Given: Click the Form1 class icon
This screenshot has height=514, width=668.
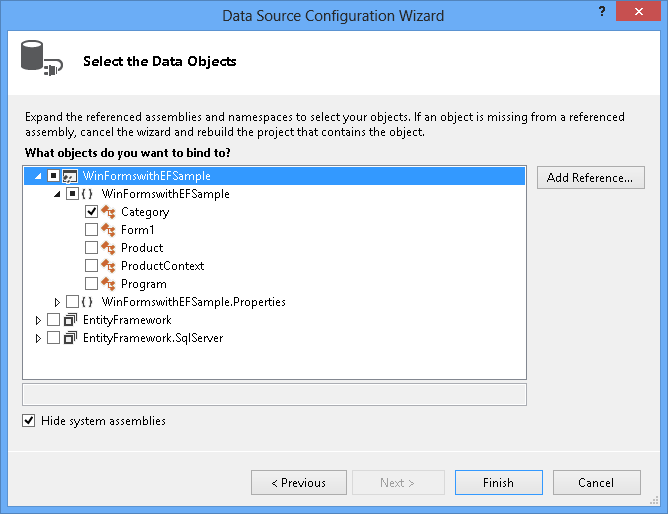Looking at the screenshot, I should (x=109, y=230).
